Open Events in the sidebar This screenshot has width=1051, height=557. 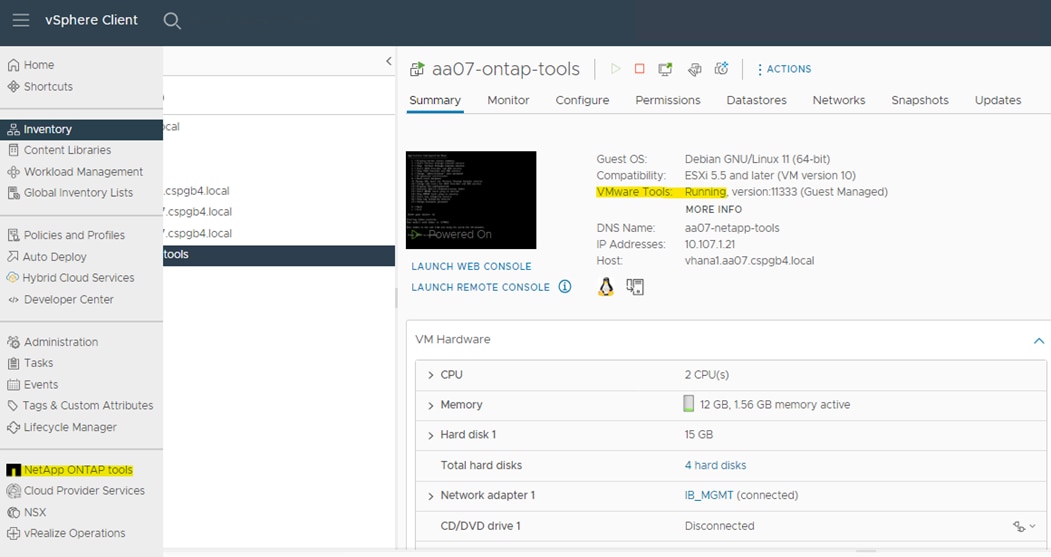pyautogui.click(x=41, y=385)
